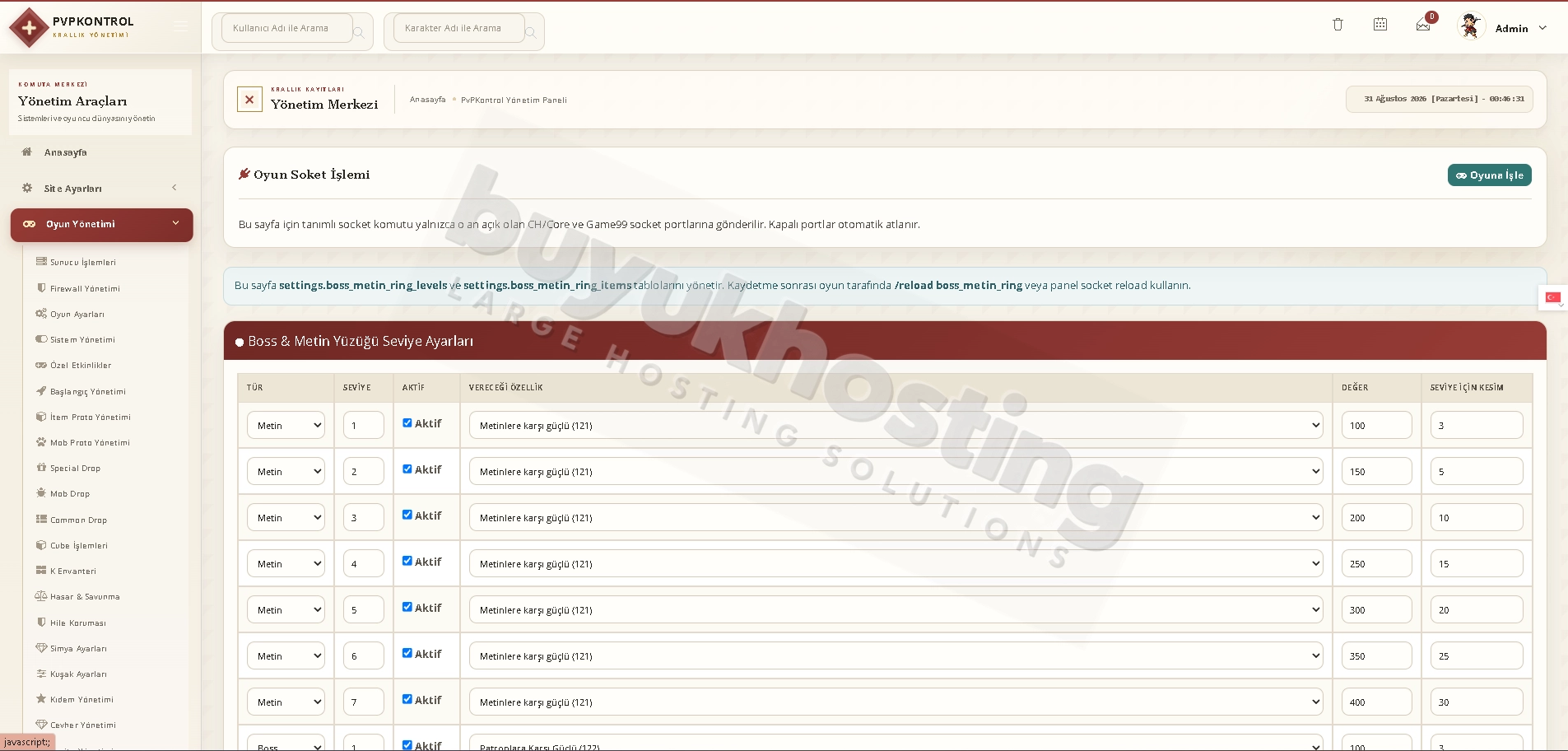Click the Seviye field showing 3
The height and width of the screenshot is (751, 1568).
coord(364,517)
